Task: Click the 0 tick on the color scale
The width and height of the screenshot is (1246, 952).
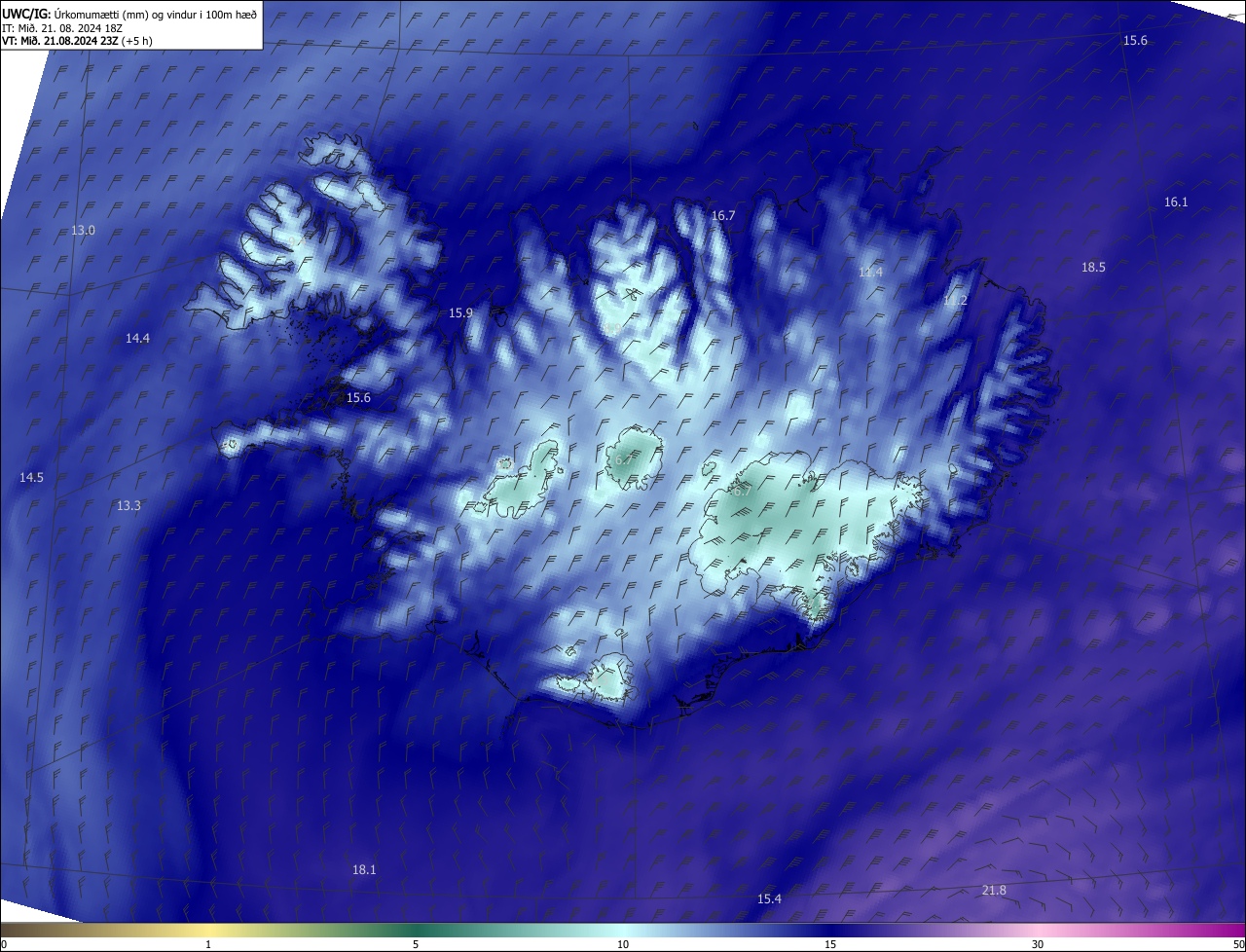Action: [x=4, y=944]
